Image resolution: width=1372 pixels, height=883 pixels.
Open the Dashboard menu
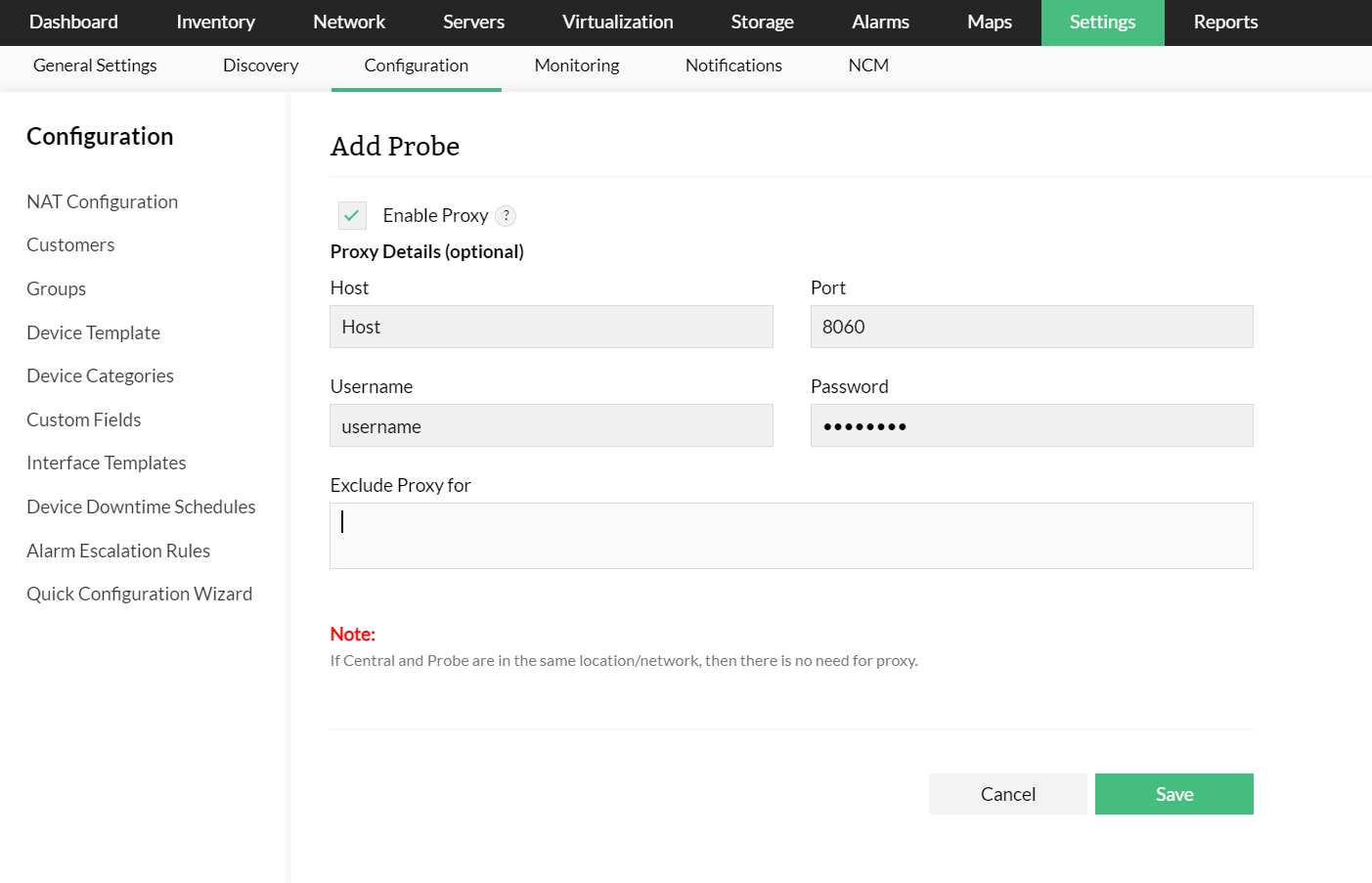[73, 22]
